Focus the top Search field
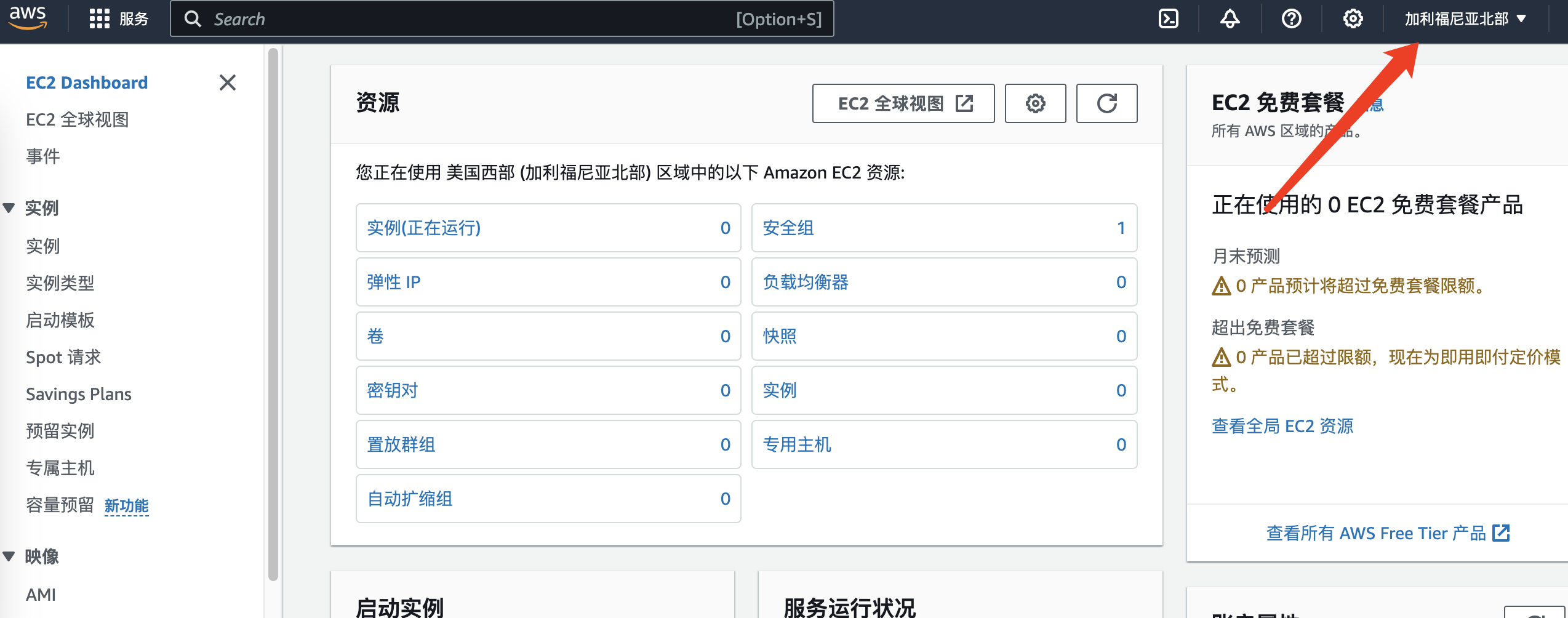Screen dimensions: 1568x618 pos(502,19)
